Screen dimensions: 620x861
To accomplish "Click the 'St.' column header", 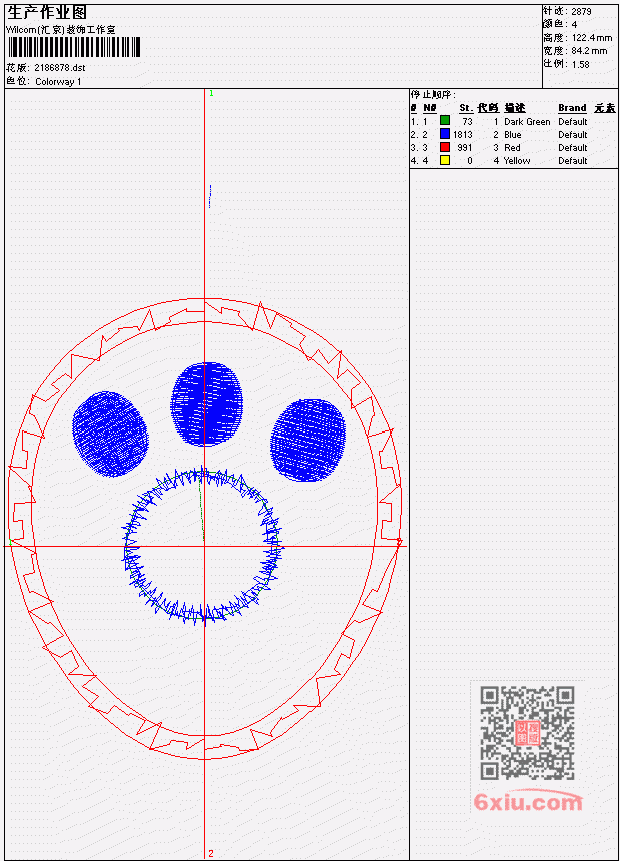I will (466, 108).
